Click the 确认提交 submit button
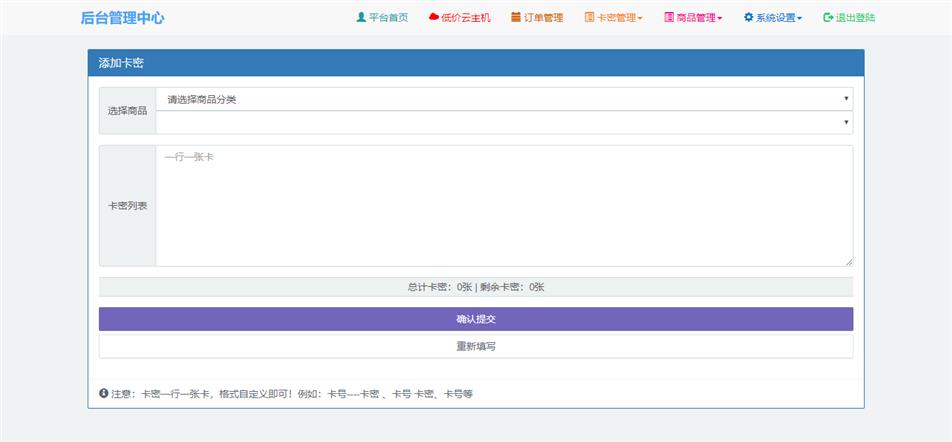The image size is (952, 442). tap(476, 319)
